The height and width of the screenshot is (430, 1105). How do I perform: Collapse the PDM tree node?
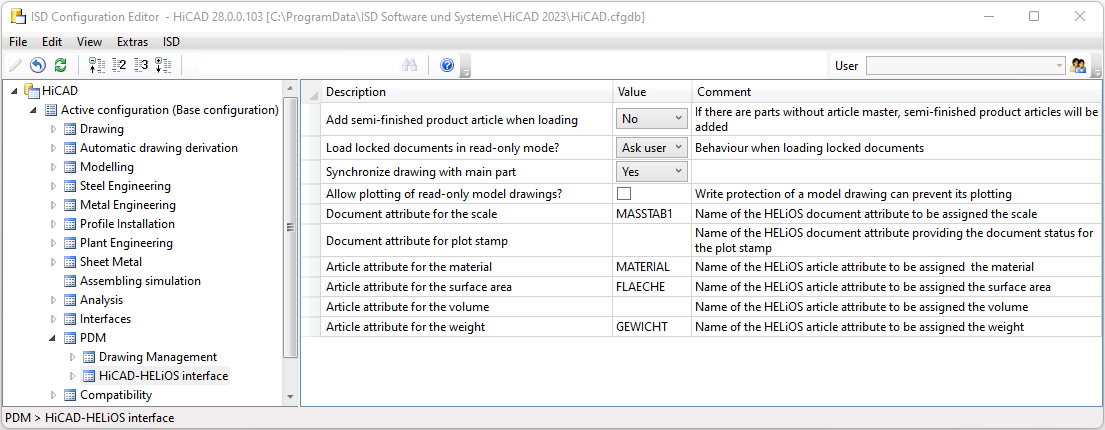click(x=54, y=338)
